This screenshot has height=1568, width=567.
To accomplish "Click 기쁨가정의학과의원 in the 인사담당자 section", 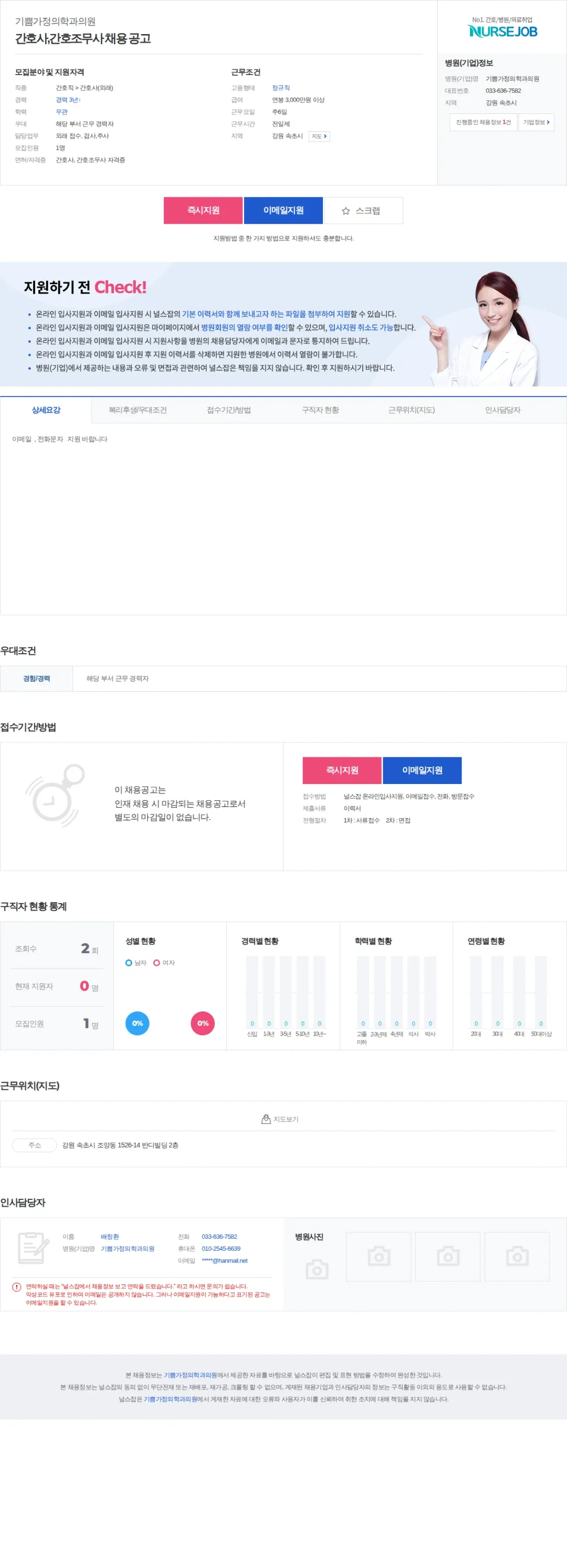I will point(128,1248).
